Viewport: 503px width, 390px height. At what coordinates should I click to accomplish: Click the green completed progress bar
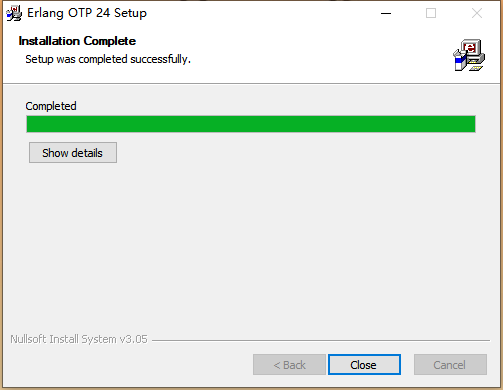point(251,124)
